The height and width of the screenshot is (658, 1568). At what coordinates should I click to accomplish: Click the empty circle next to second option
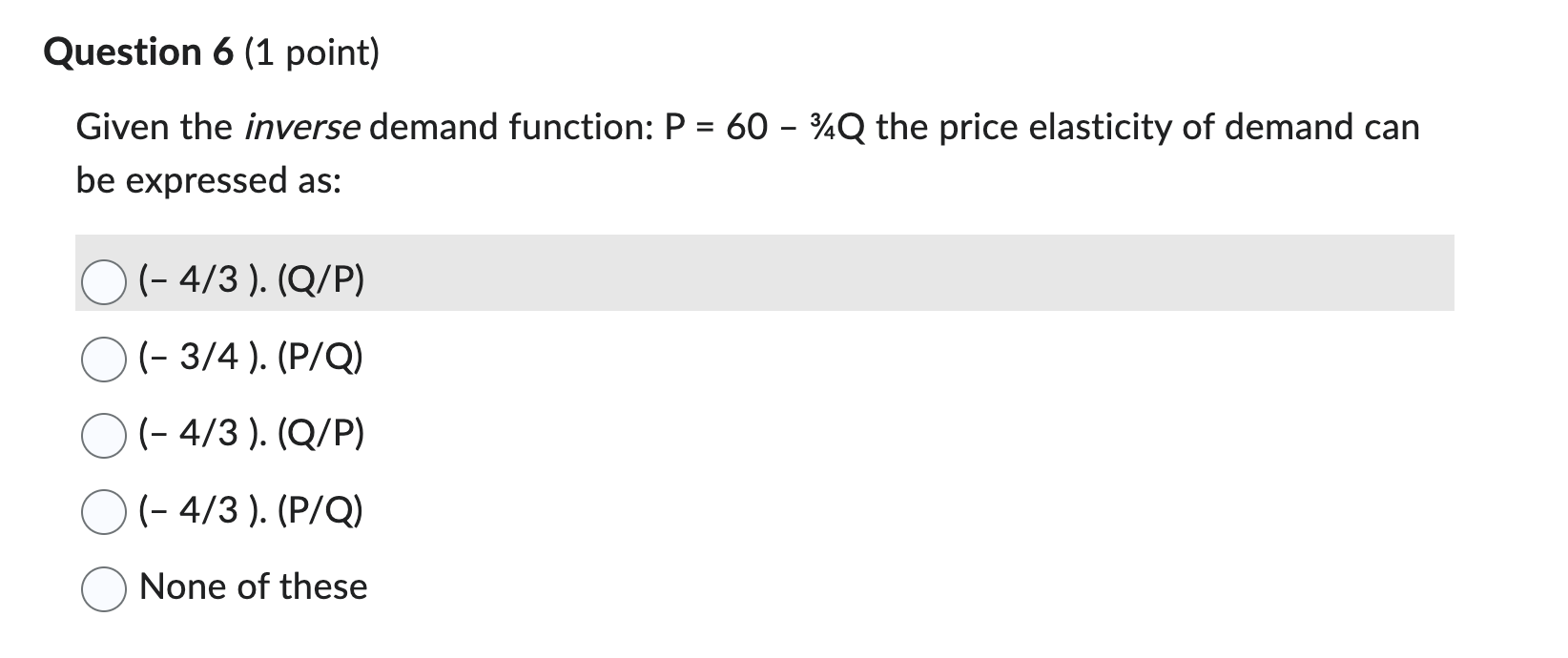(102, 358)
